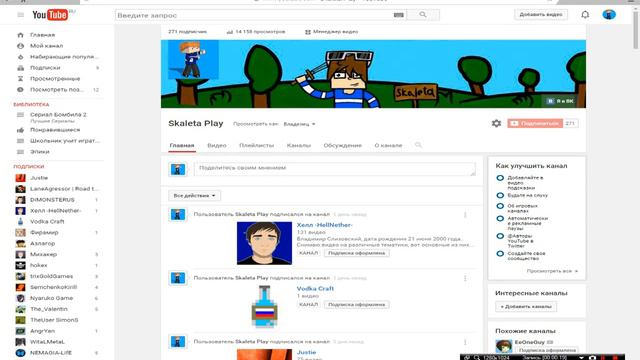The width and height of the screenshot is (640, 360).
Task: Toggle the Об игровых каналах tip
Action: (500, 206)
